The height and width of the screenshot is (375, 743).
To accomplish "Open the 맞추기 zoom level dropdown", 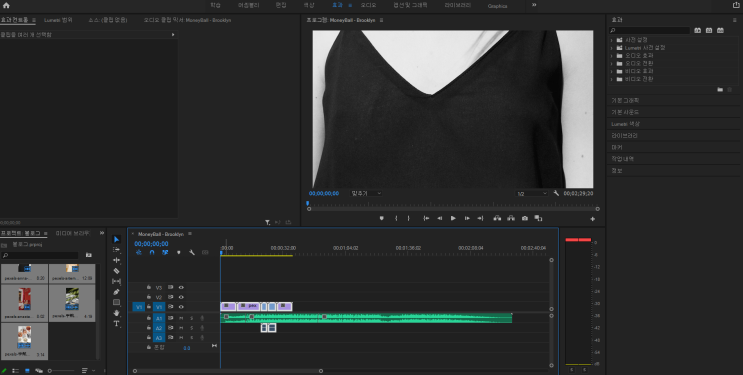I will click(366, 193).
